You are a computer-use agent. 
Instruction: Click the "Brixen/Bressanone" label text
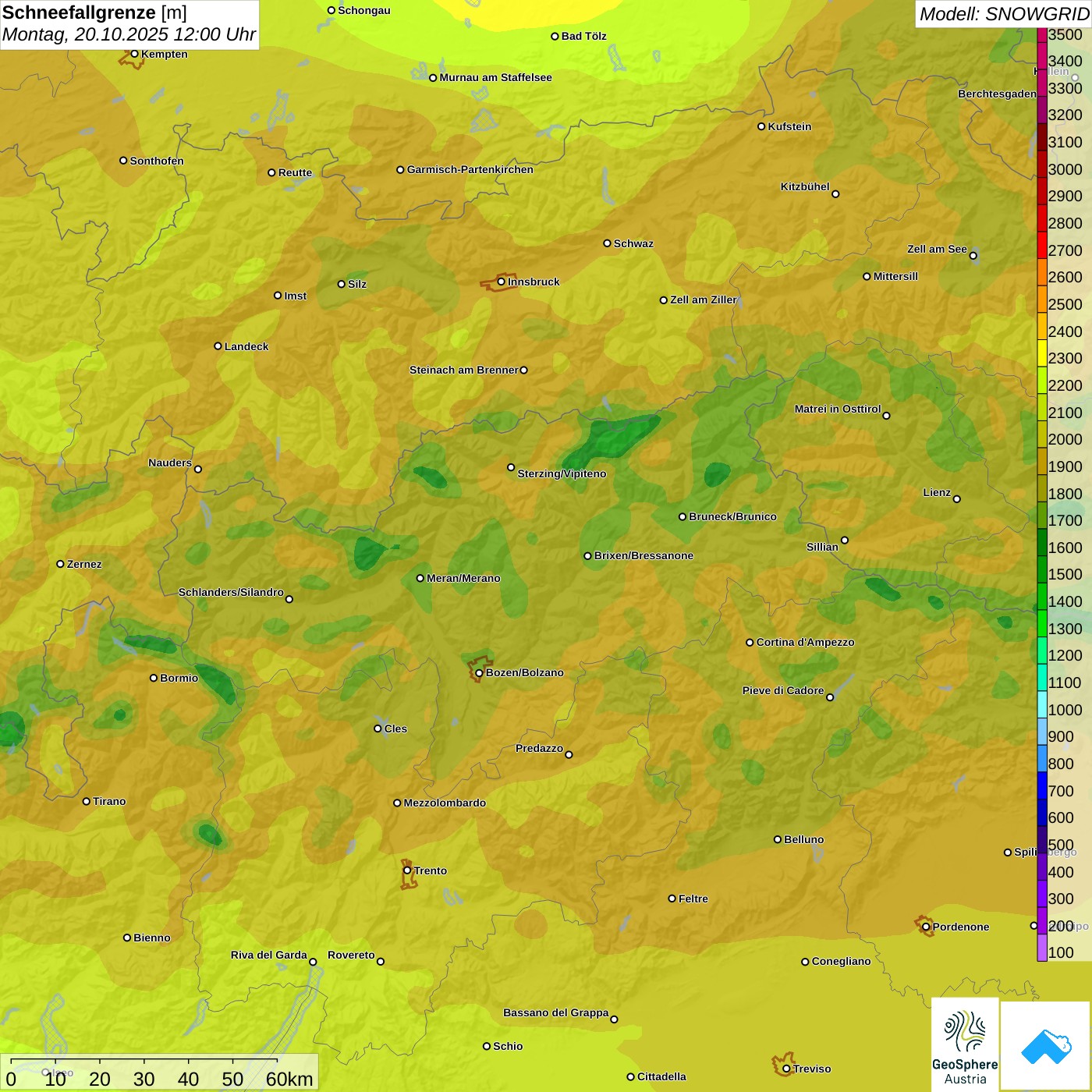(x=643, y=555)
